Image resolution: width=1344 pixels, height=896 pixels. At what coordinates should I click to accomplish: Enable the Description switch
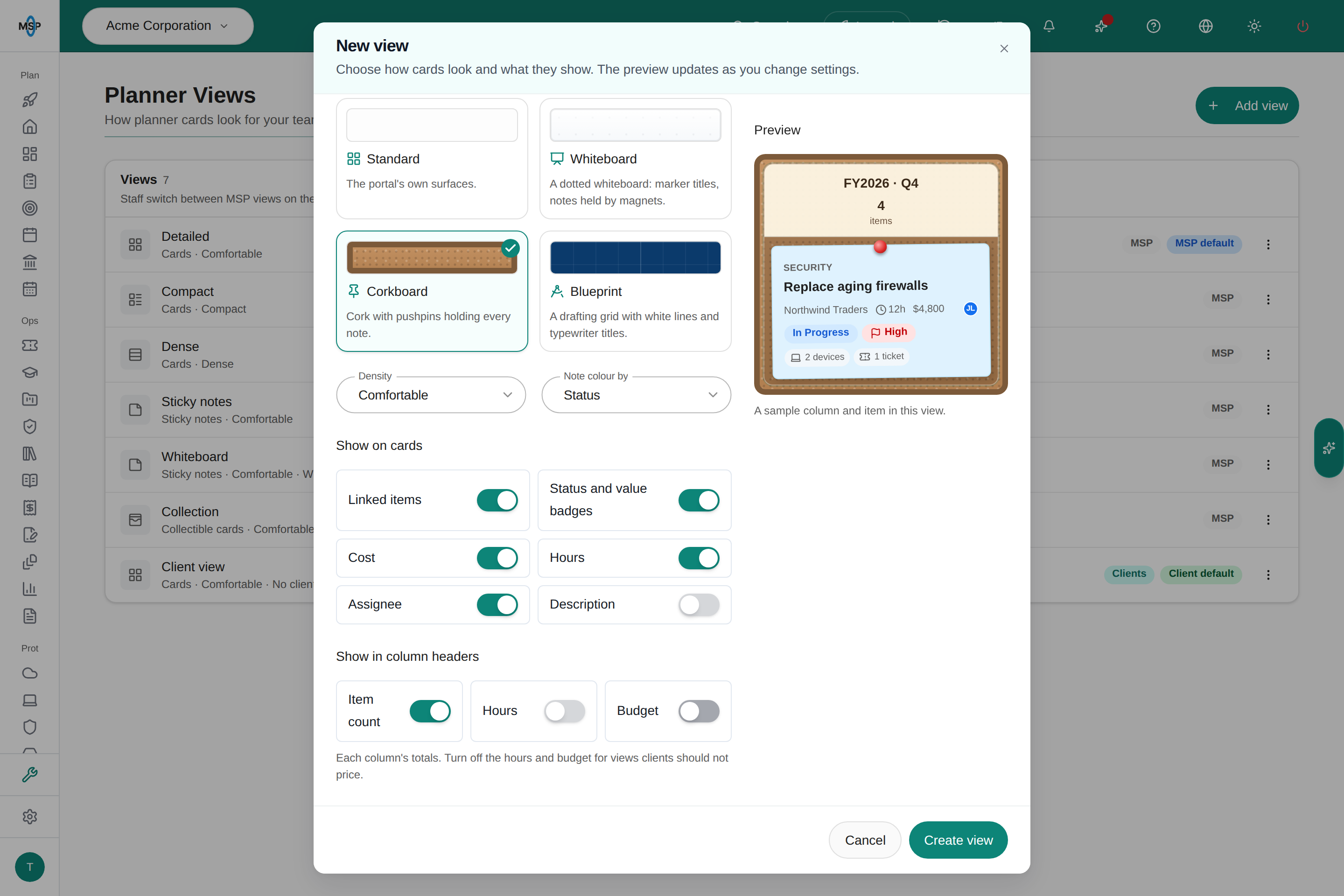pos(699,605)
